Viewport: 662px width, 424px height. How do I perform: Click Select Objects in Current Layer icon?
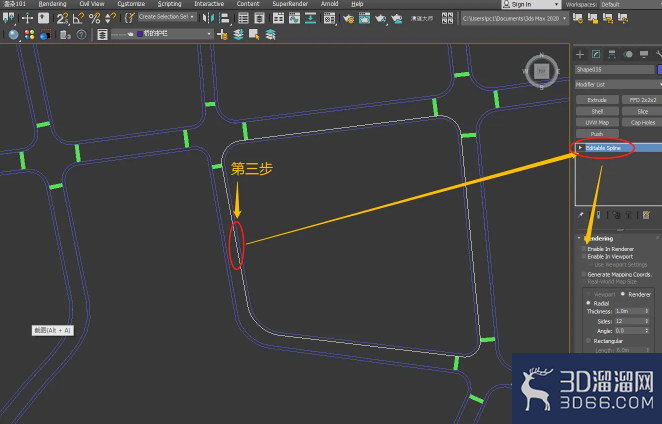[254, 35]
